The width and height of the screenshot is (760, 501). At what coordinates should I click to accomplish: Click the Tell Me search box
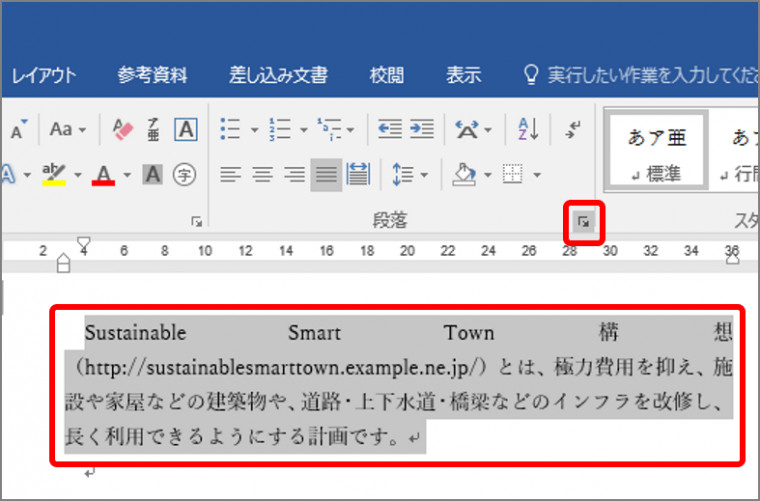[652, 76]
